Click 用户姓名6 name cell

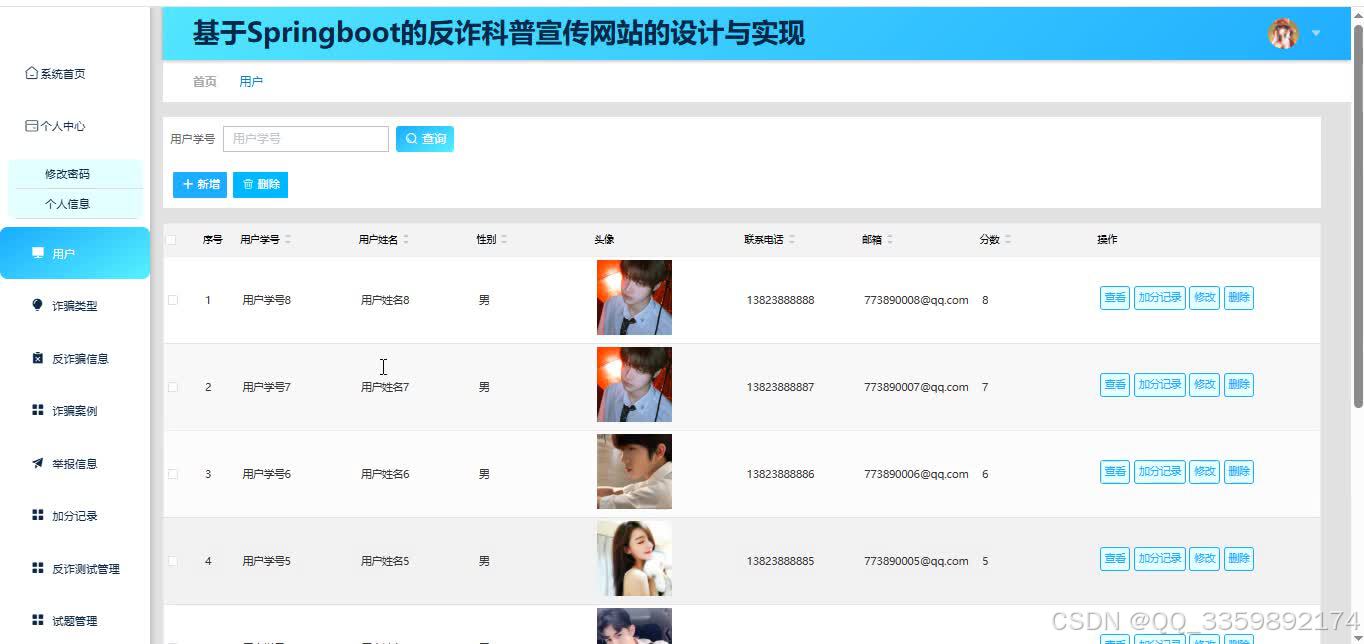tap(385, 474)
